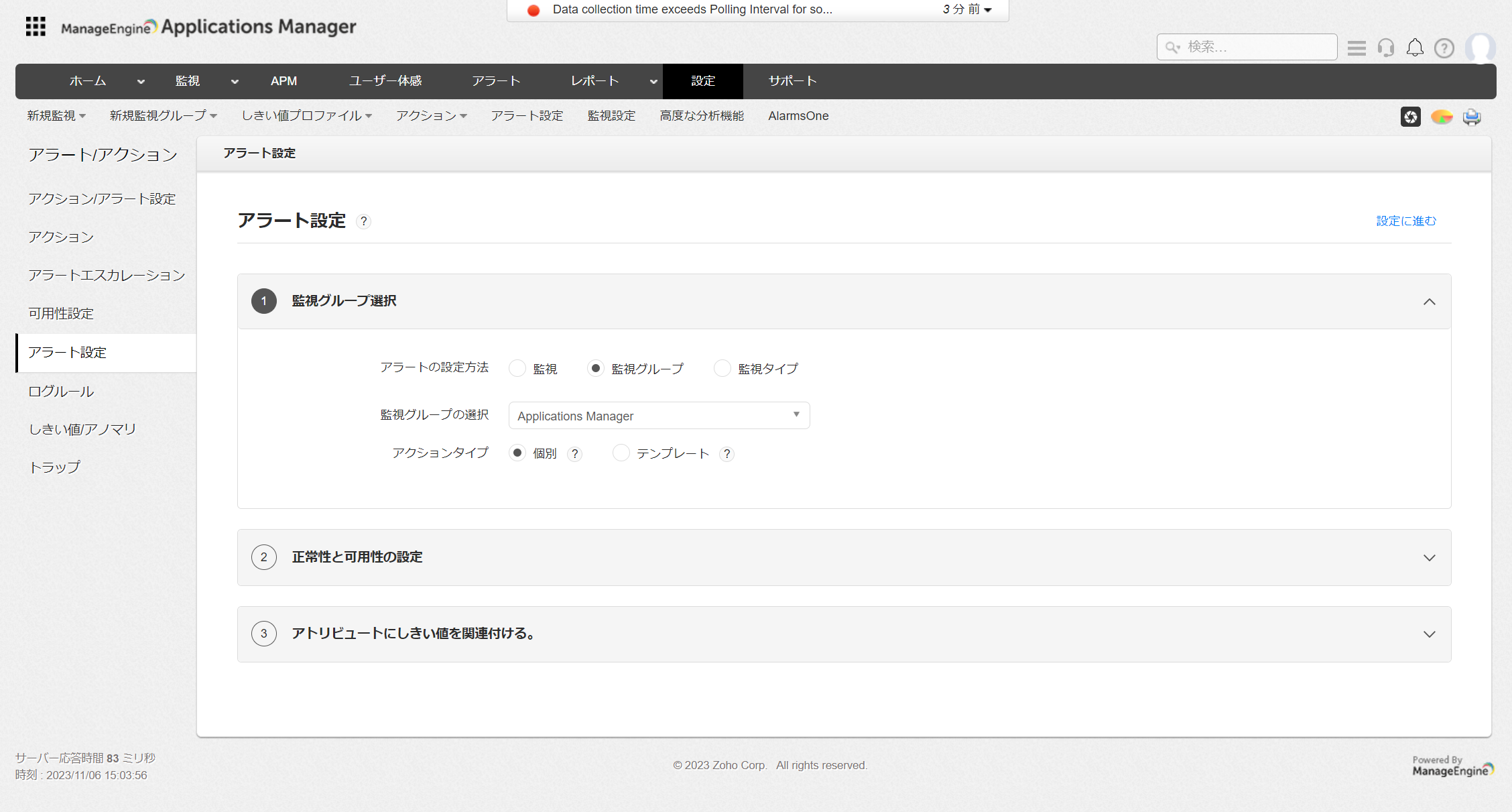Click the top-right help question icon

(1444, 48)
